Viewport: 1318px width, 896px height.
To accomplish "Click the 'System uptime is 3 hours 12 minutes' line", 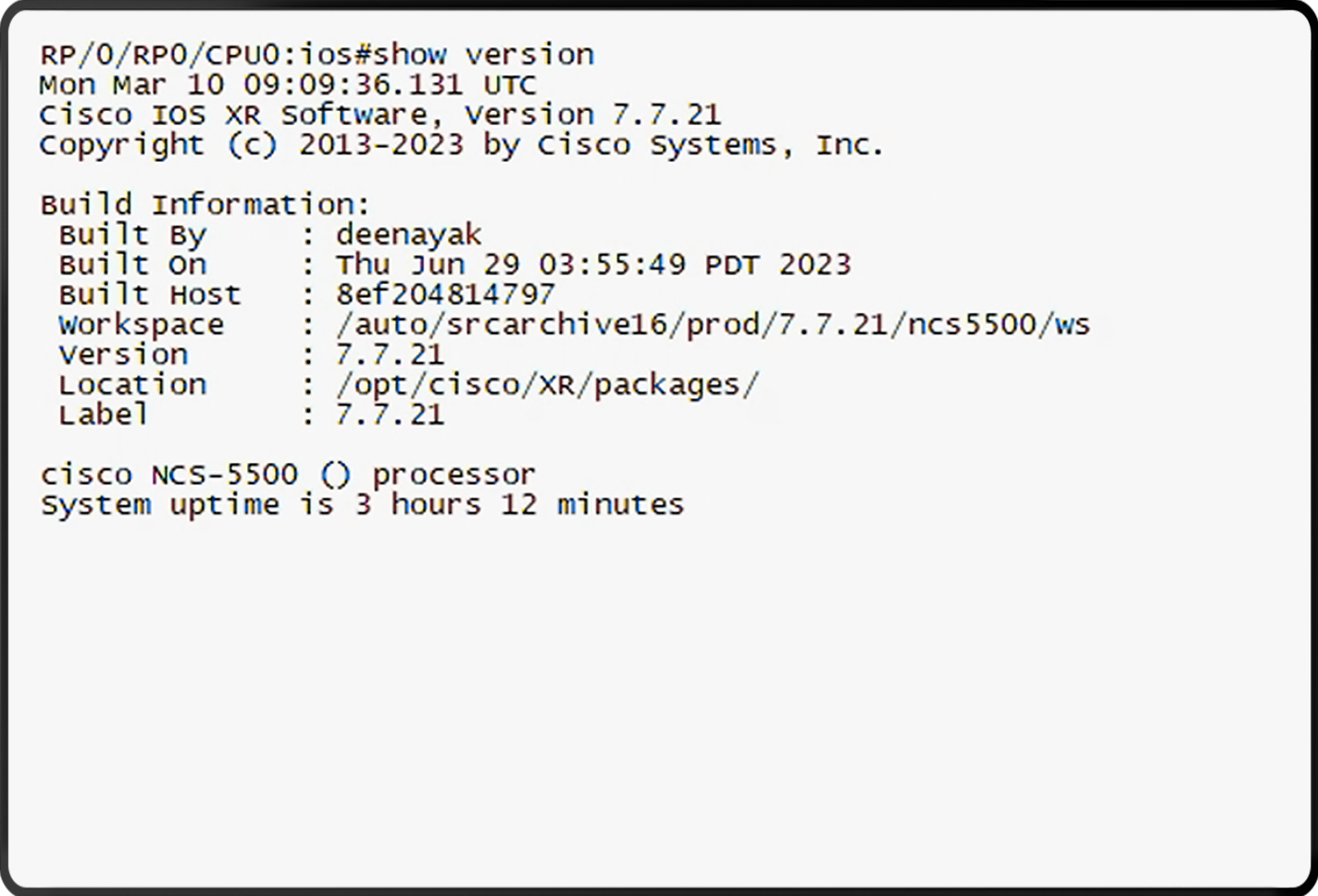I will pyautogui.click(x=362, y=505).
